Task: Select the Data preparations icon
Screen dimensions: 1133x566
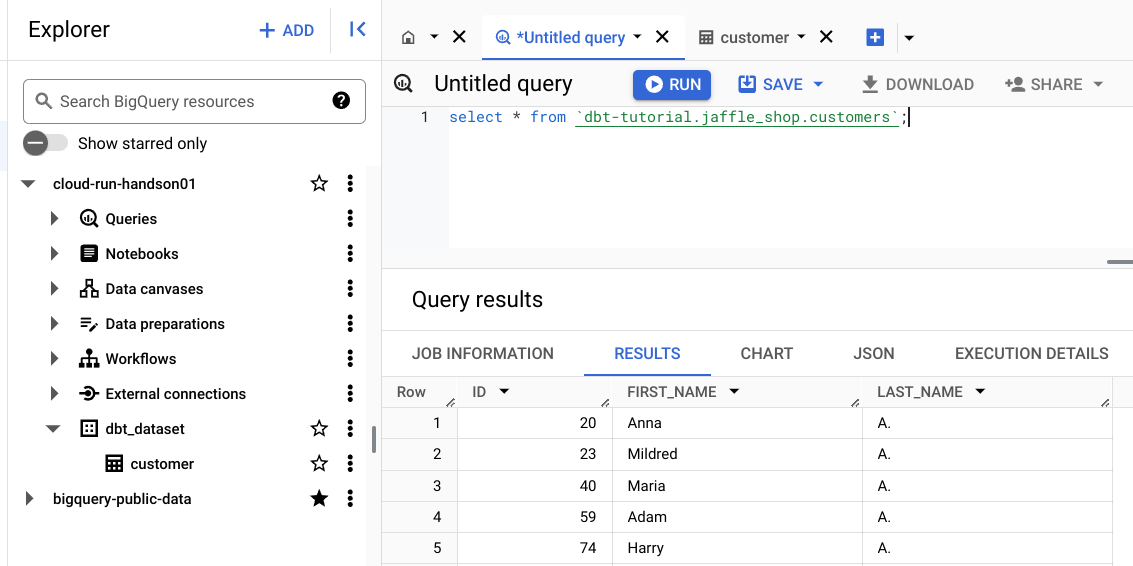Action: (89, 323)
